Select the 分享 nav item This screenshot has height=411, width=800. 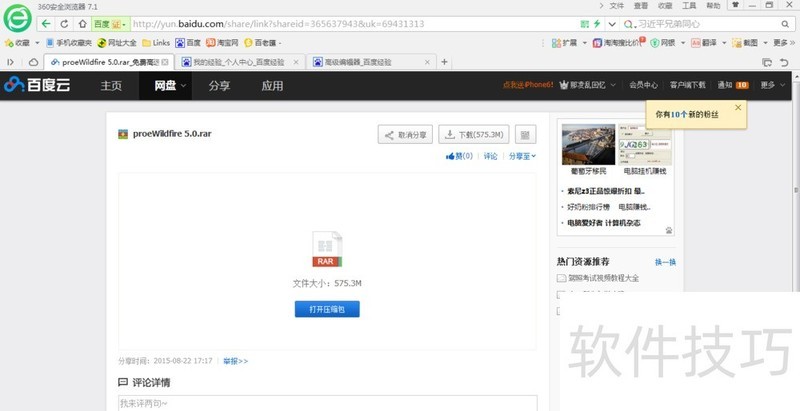click(x=219, y=86)
